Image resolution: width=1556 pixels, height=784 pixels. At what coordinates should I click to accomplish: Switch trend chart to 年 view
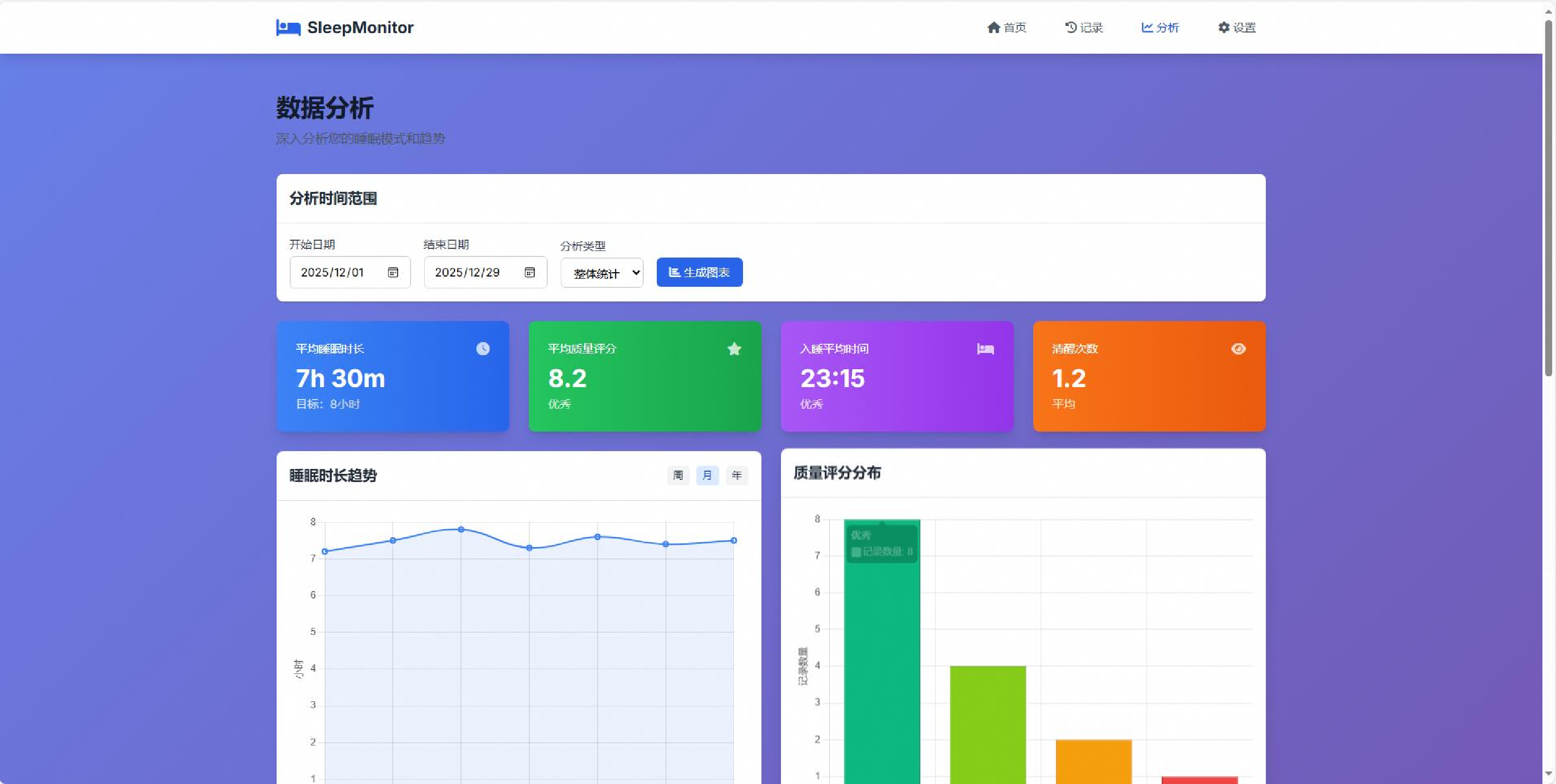737,475
